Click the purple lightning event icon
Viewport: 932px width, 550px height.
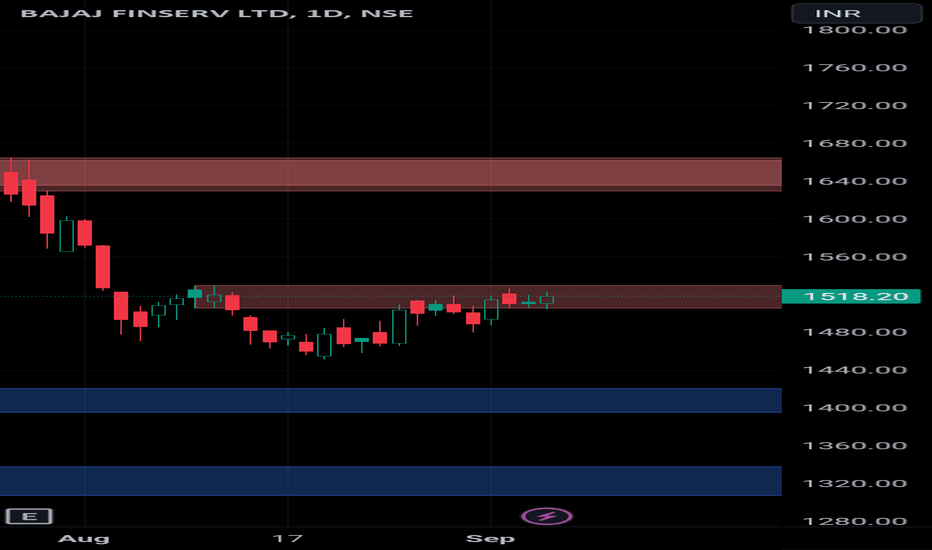(x=547, y=516)
